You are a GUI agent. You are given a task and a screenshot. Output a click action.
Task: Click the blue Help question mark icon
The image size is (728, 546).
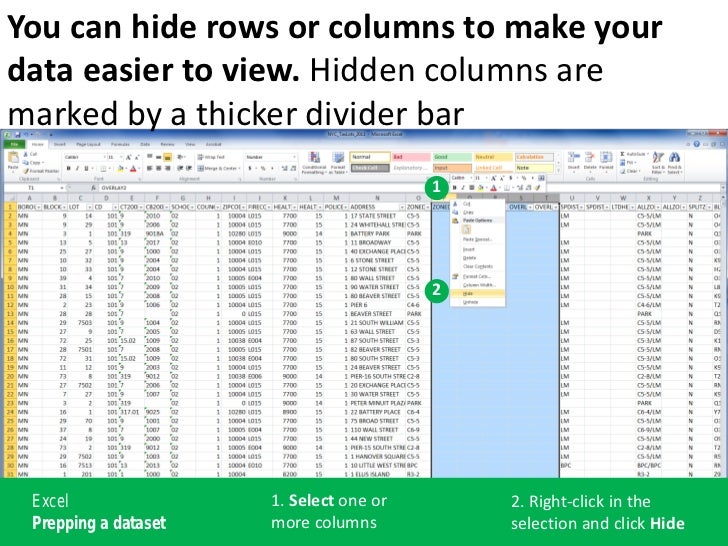pos(696,144)
